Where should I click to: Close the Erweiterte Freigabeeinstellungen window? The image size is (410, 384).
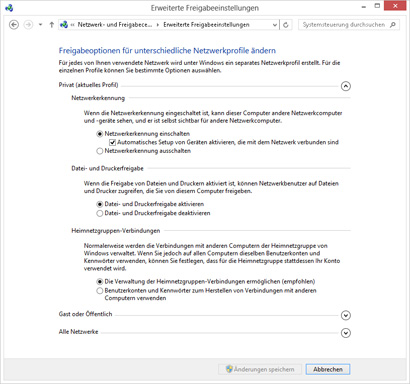395,6
